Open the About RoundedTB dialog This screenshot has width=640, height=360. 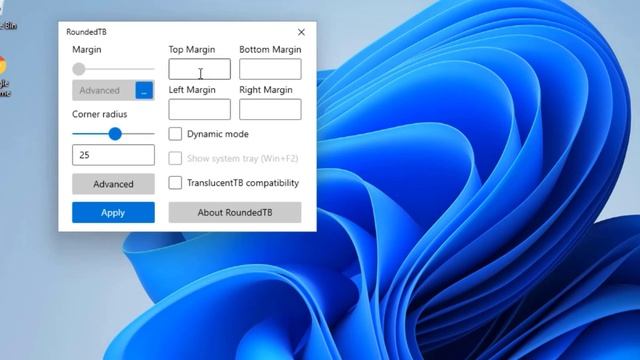(235, 212)
